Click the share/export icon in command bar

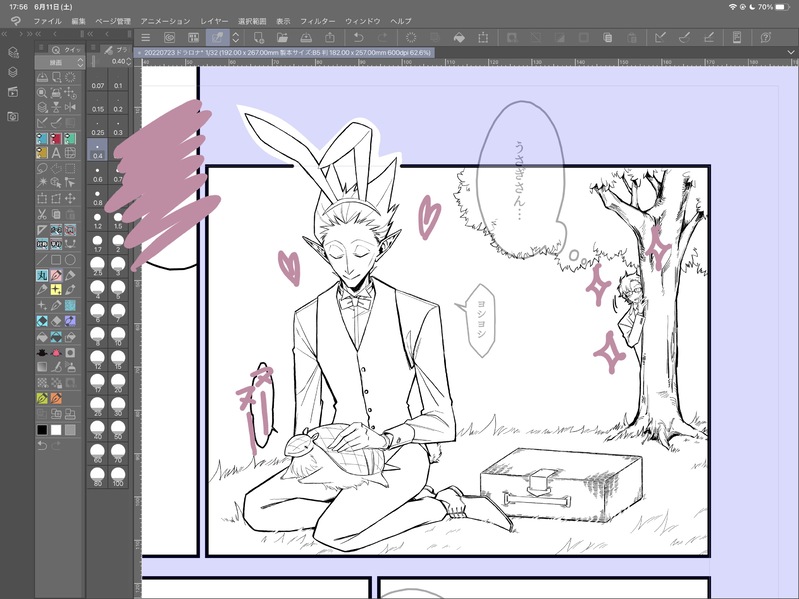pos(330,37)
